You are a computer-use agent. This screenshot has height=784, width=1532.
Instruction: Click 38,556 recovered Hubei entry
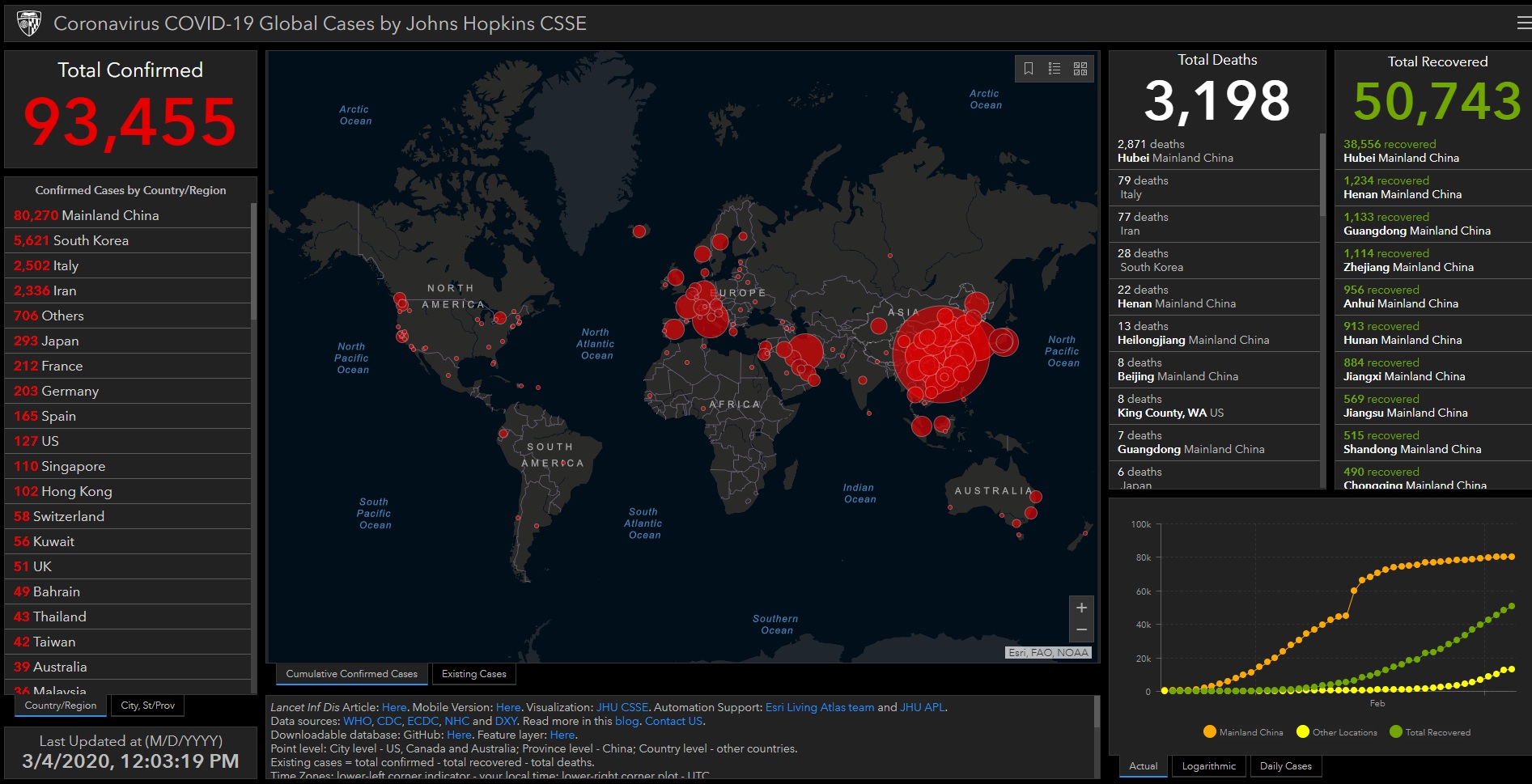[1432, 151]
